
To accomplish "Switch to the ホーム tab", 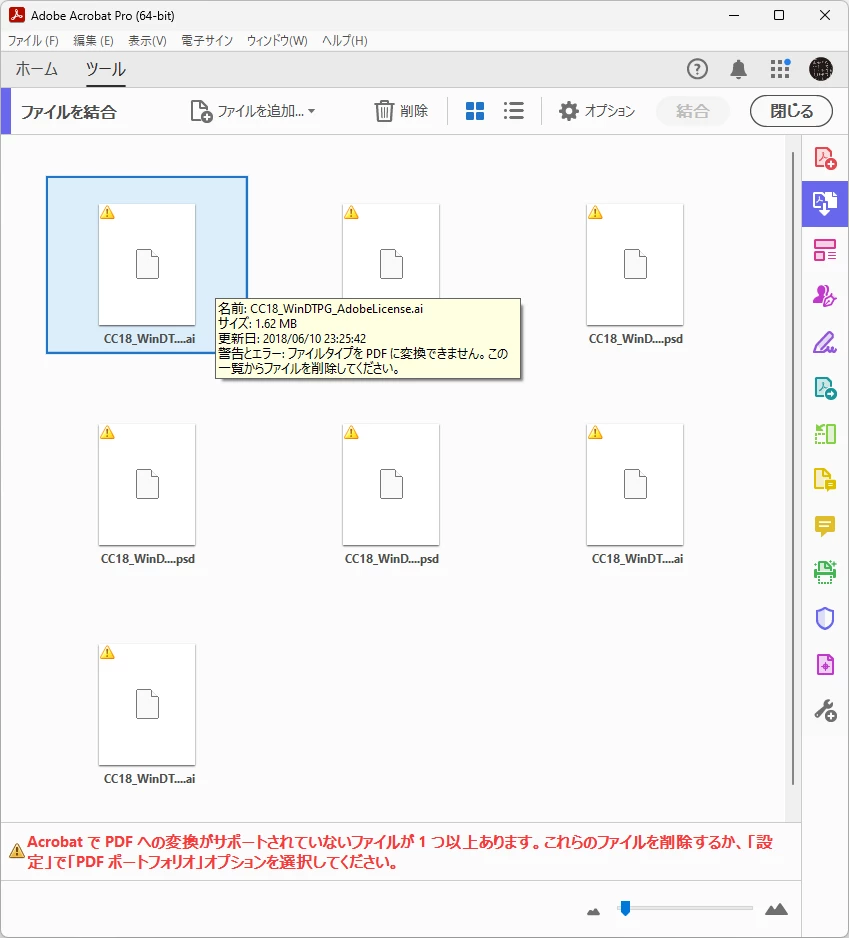I will point(36,69).
